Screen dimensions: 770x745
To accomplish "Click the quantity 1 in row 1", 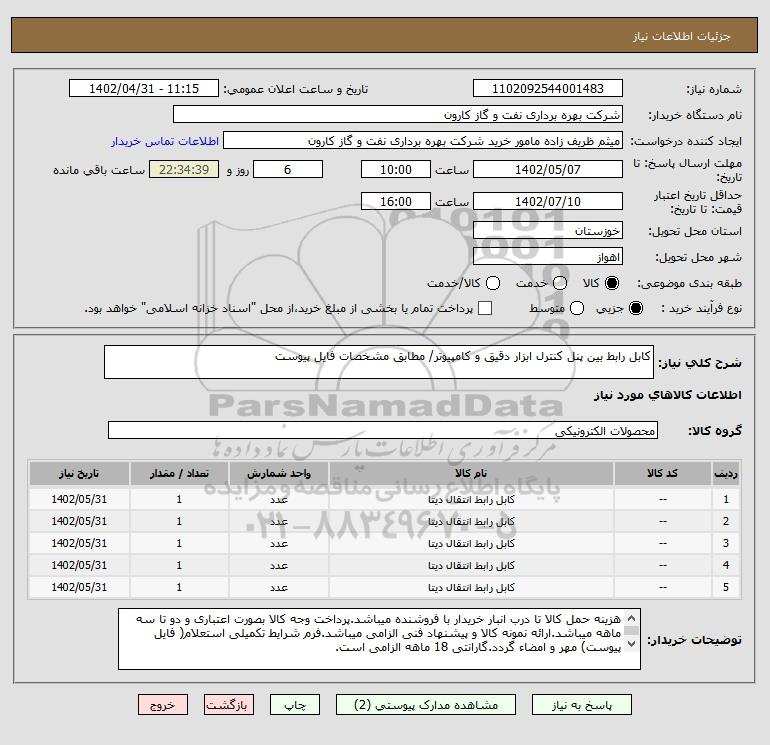I will pos(179,499).
